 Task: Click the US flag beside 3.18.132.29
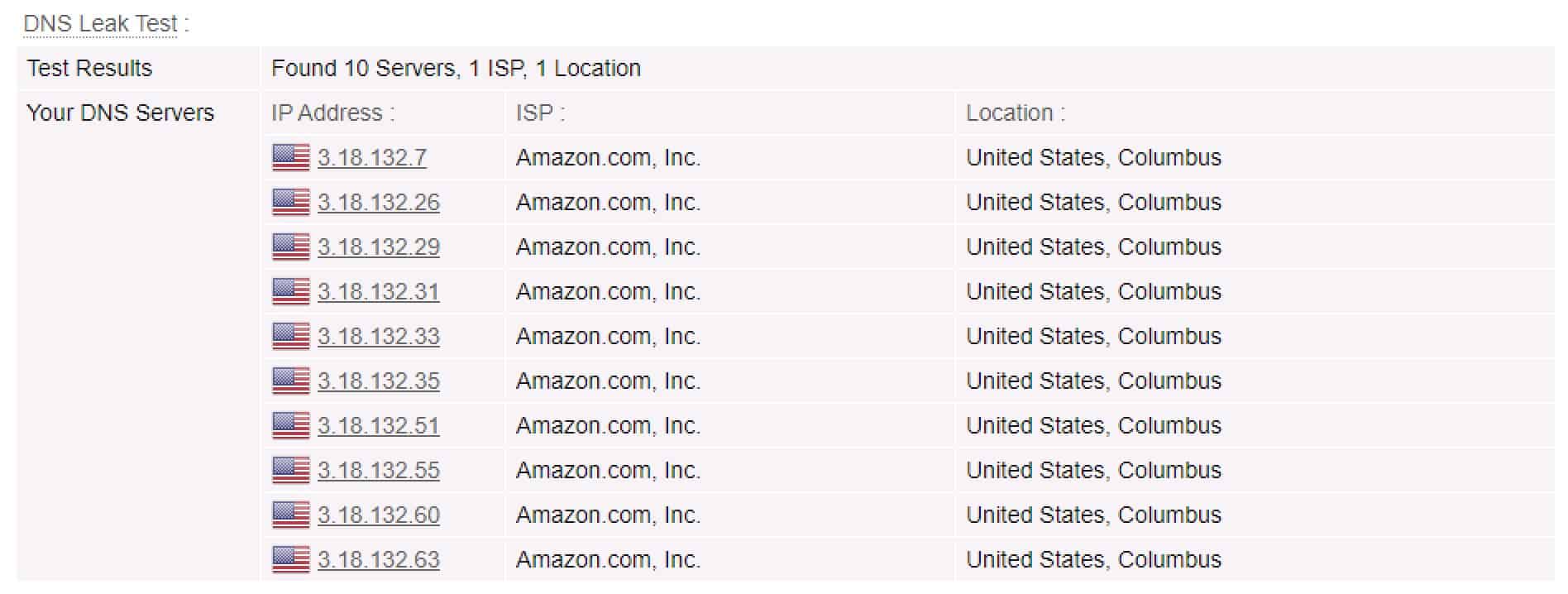coord(291,247)
